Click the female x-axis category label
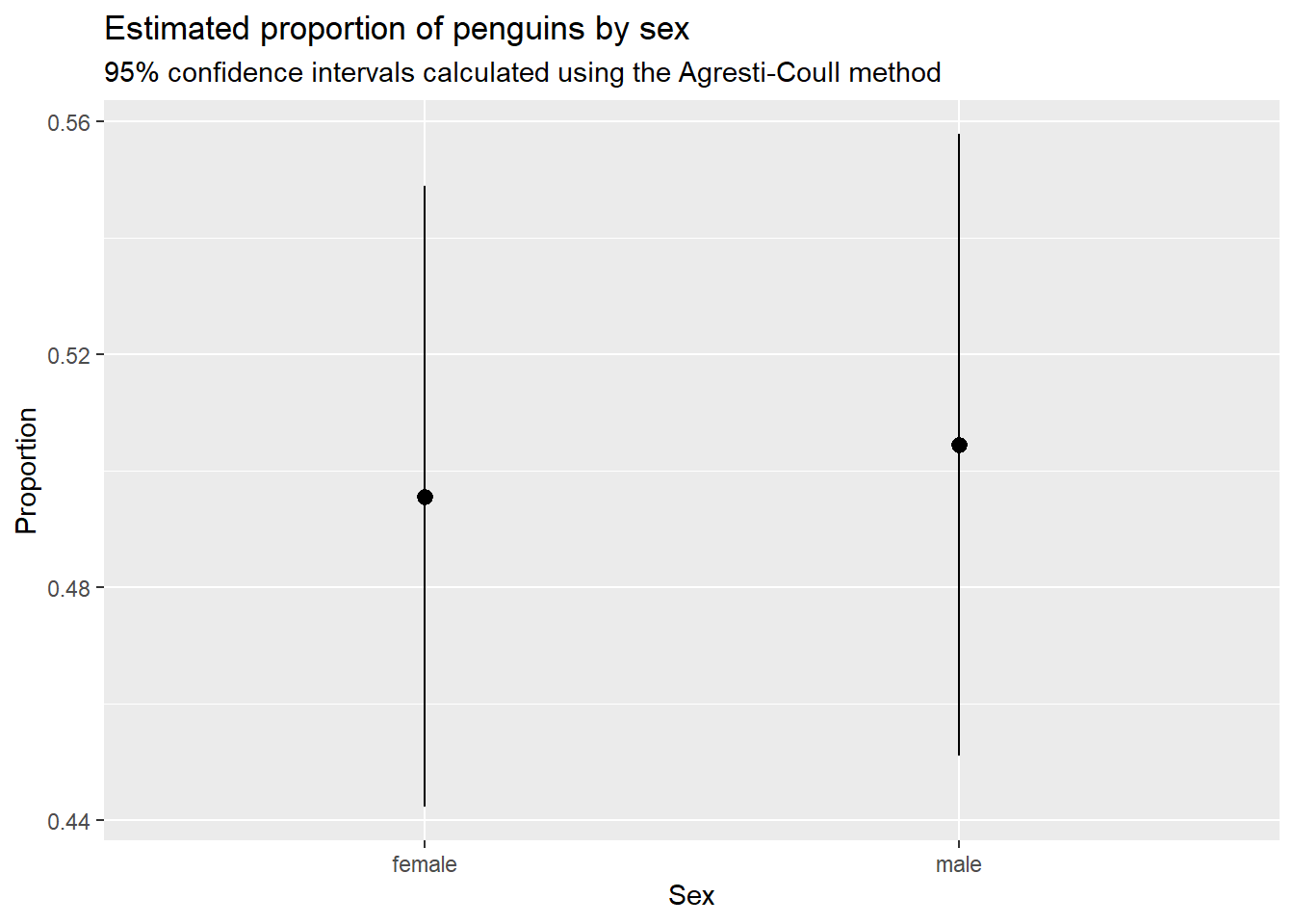This screenshot has width=1294, height=924. [425, 864]
